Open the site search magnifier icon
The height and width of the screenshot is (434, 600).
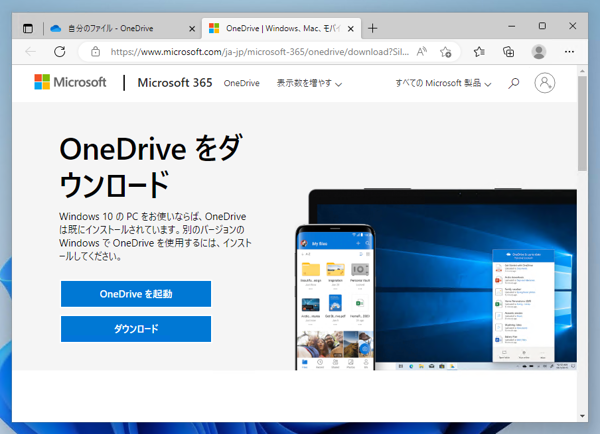[x=514, y=83]
